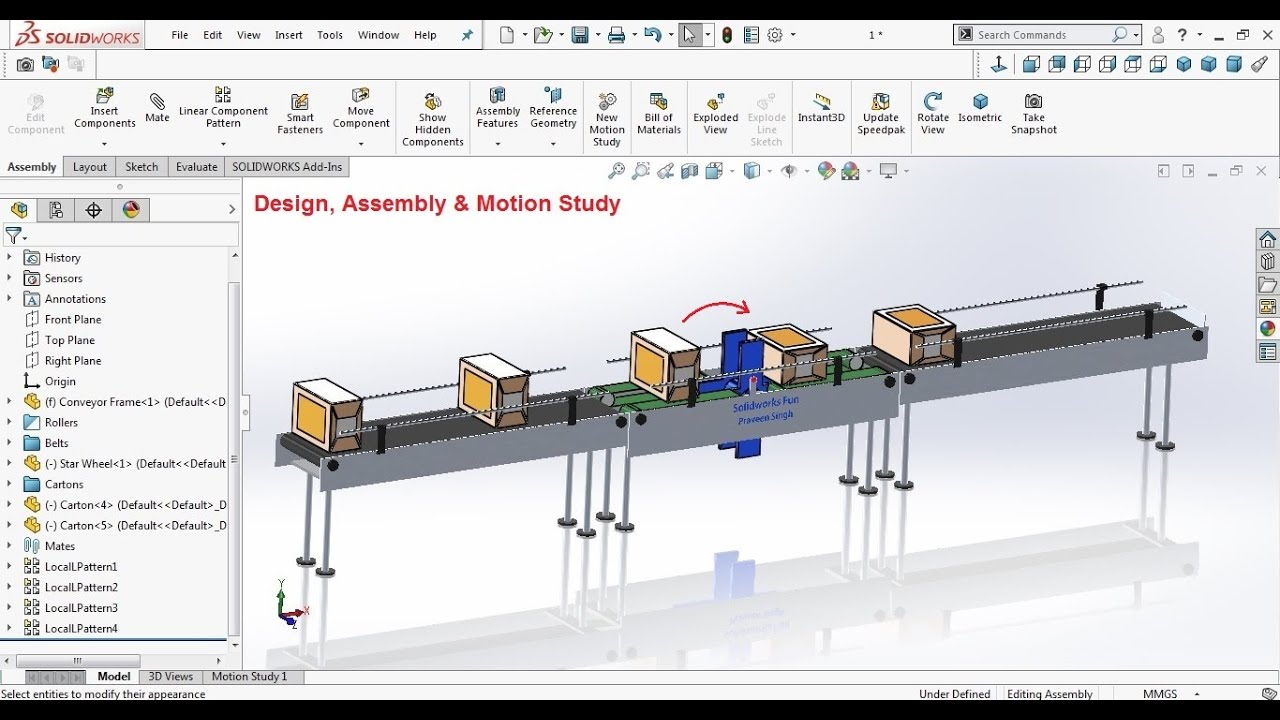Click the feature tree horizontal scrollbar

pos(78,661)
